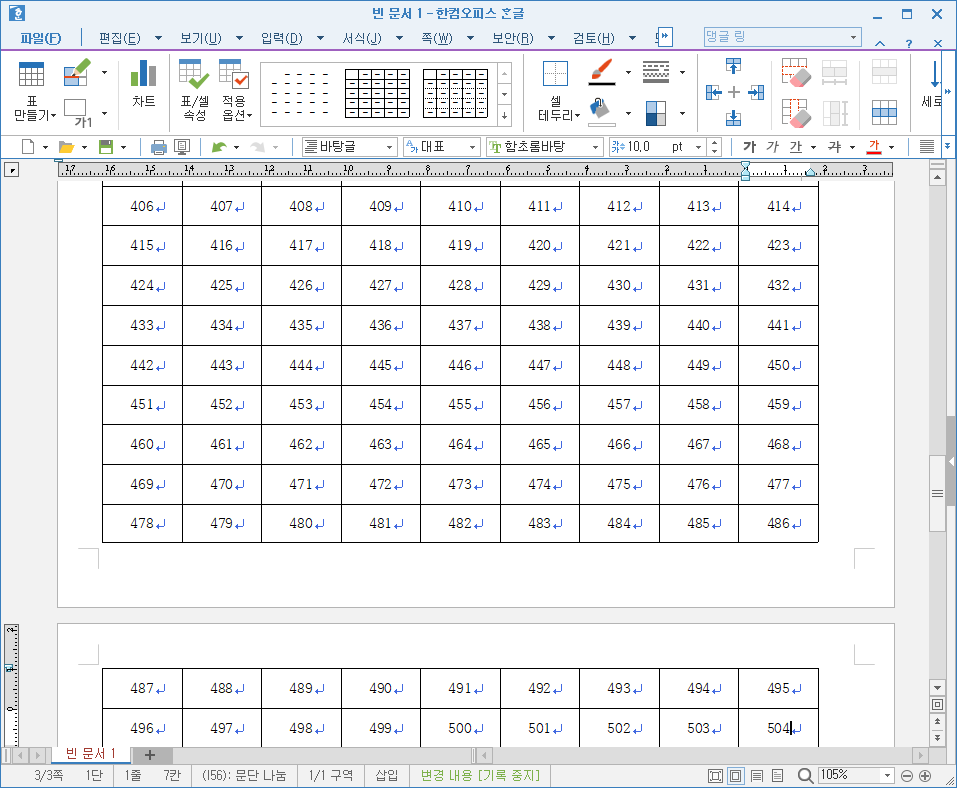Toggle strikethrough 가 formatting

[834, 146]
